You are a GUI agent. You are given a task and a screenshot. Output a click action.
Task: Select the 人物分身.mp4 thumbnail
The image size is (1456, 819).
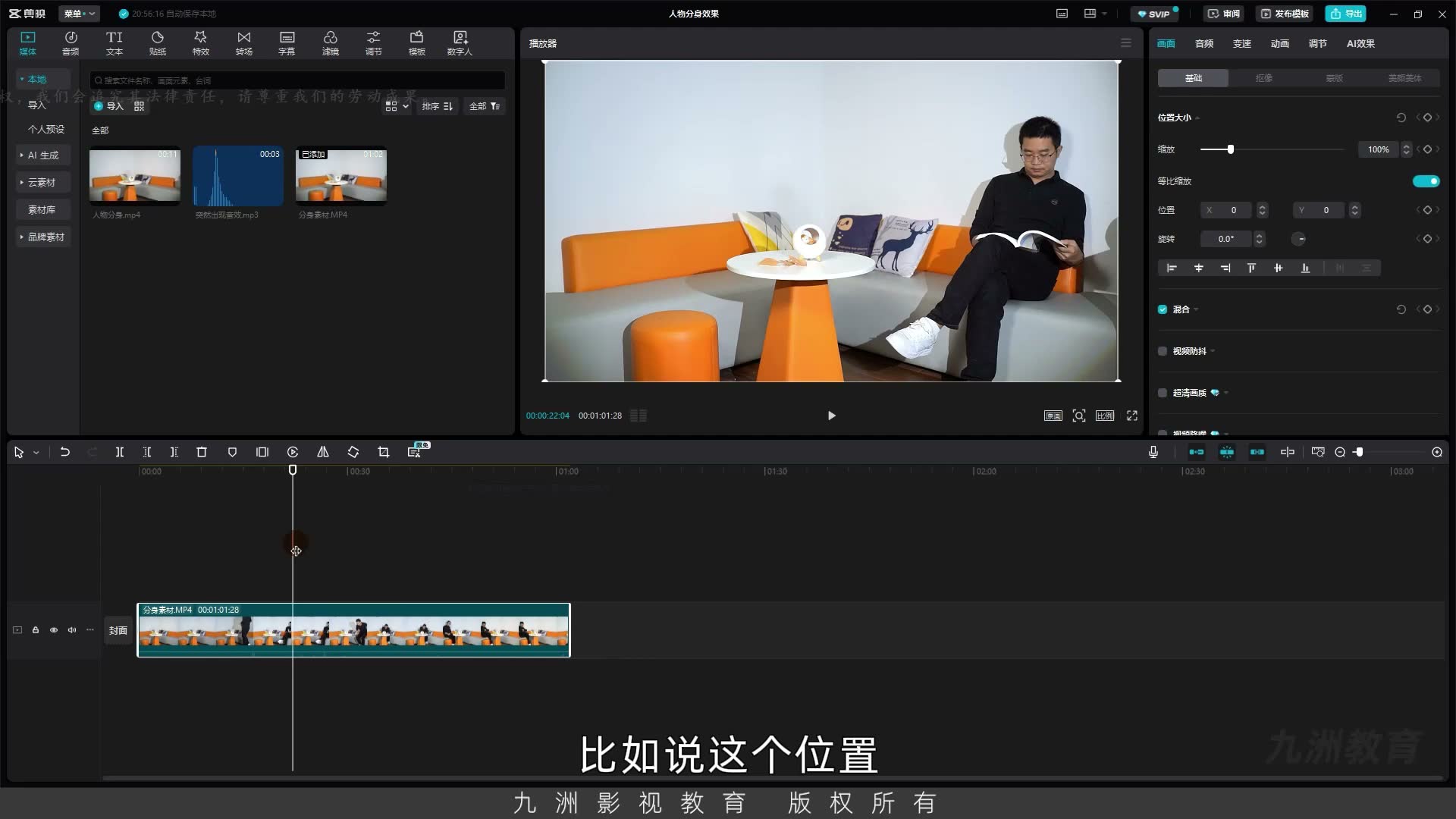[135, 176]
